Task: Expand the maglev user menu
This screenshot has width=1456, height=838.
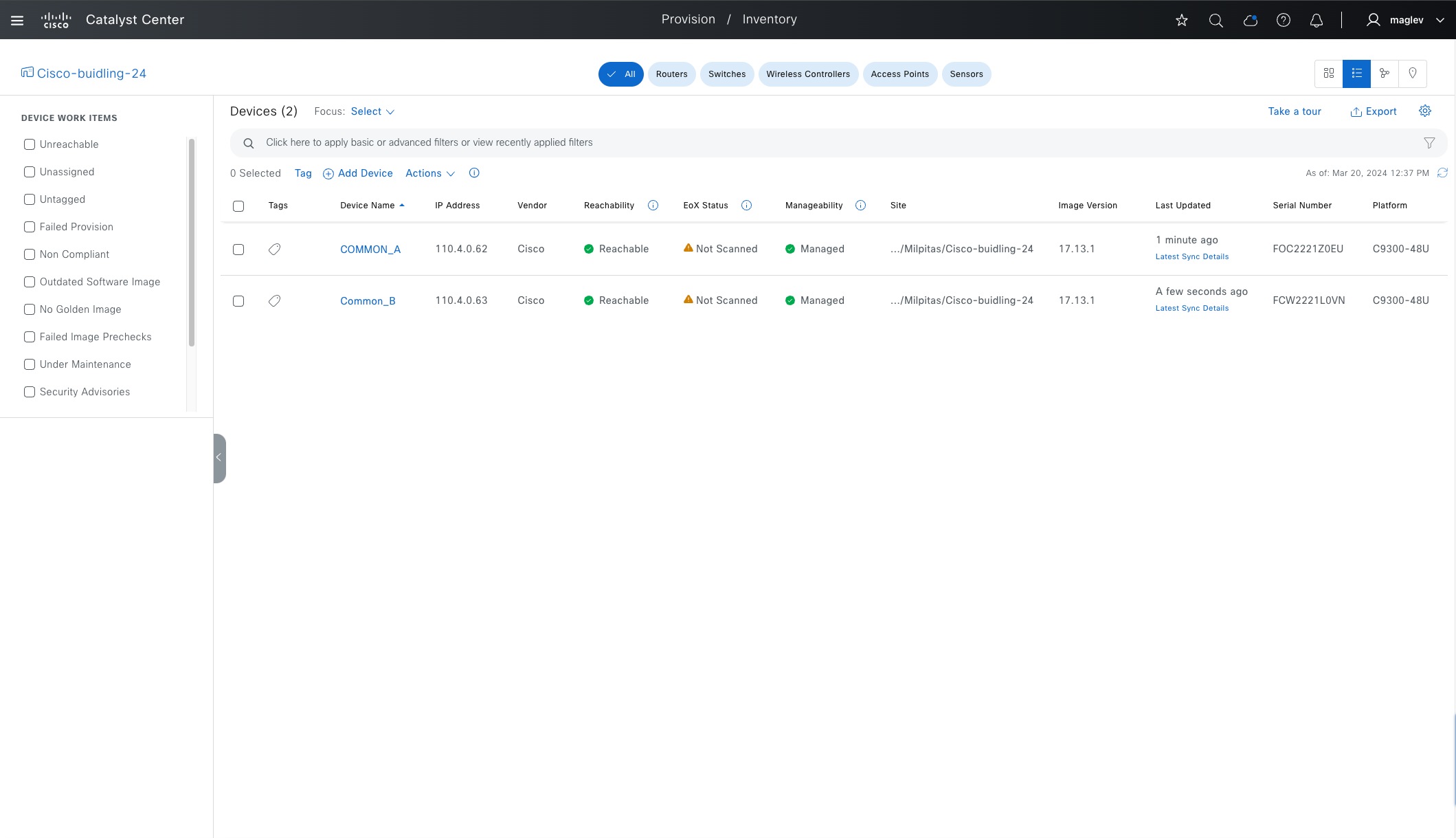Action: click(1407, 20)
